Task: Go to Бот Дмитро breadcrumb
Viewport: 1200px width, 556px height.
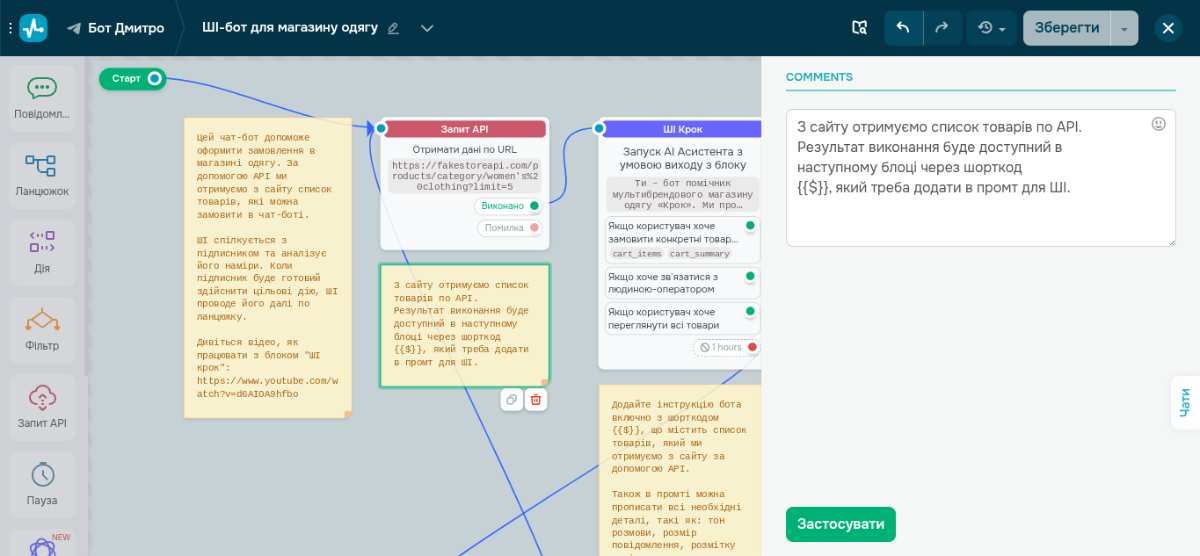Action: pyautogui.click(x=116, y=28)
